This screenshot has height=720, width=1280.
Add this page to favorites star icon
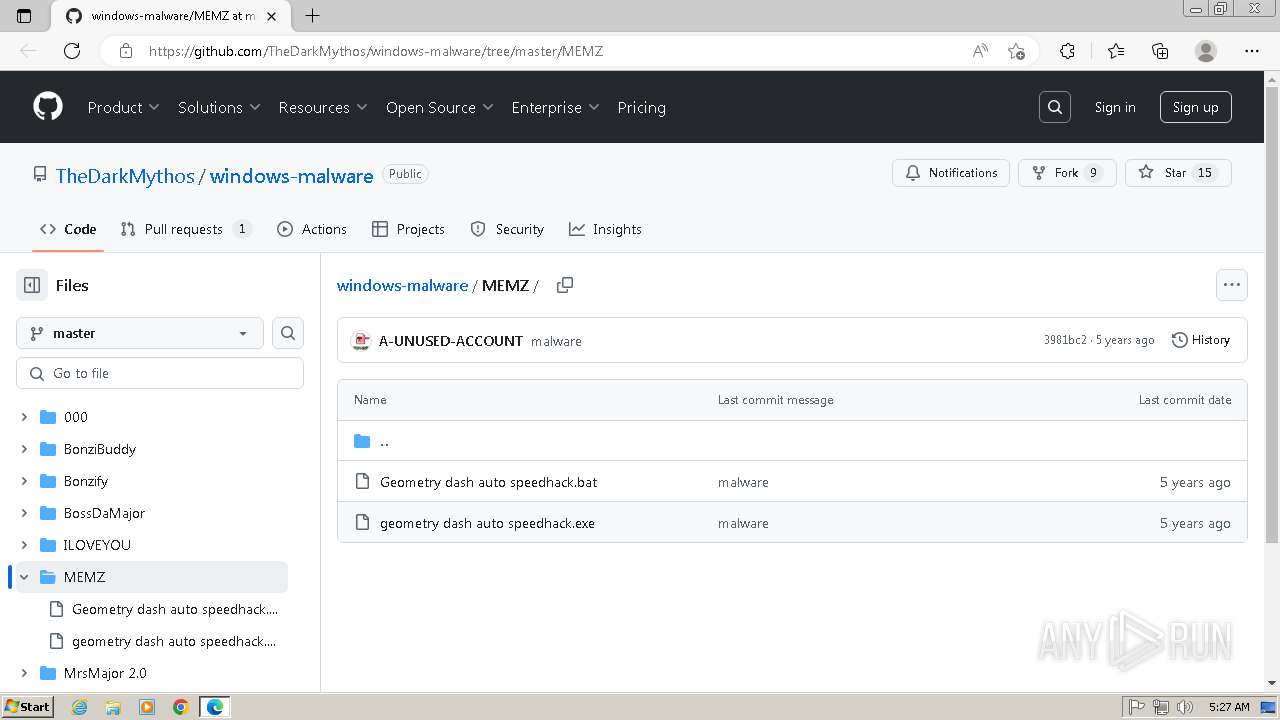1017,51
